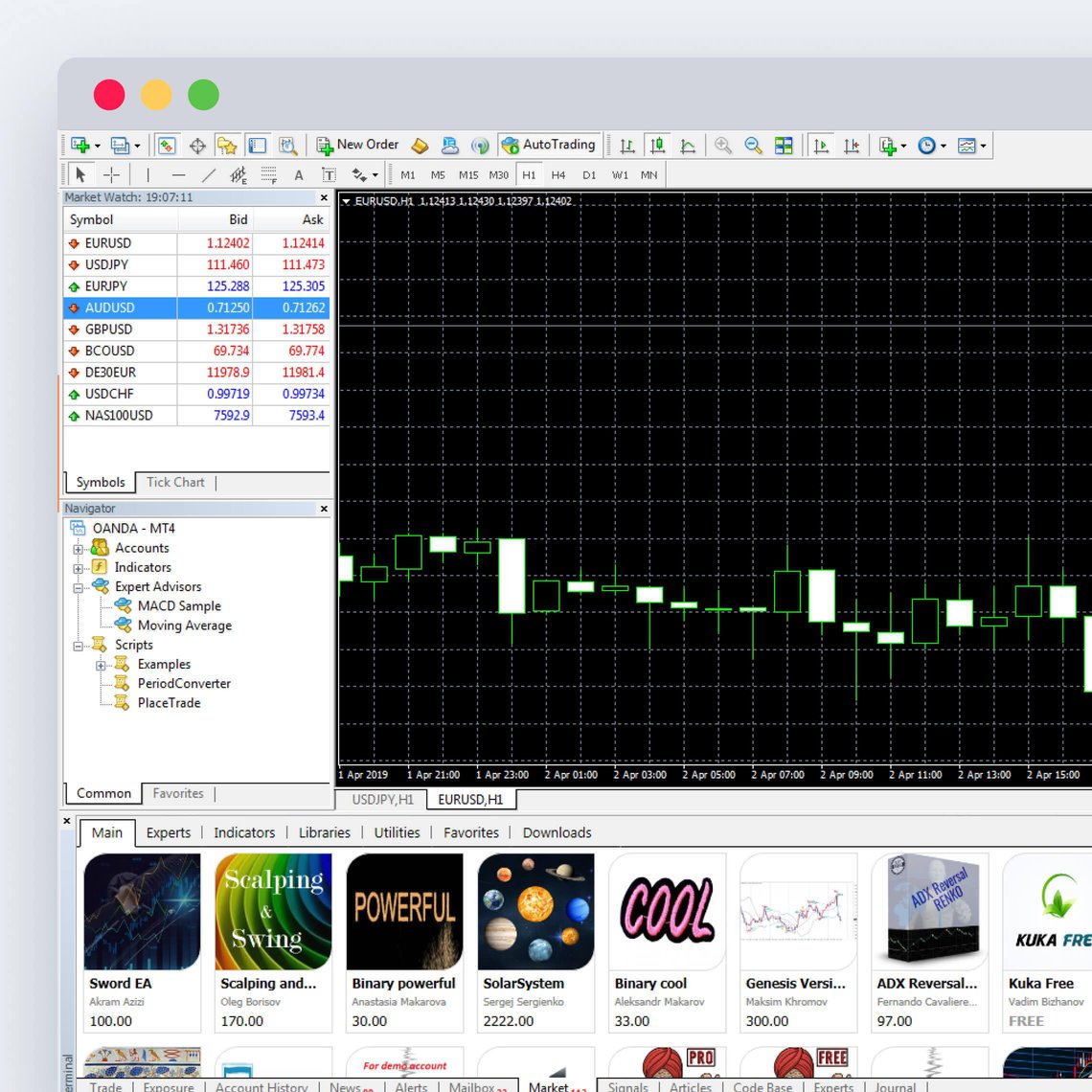
Task: Click the zoom out magnifier icon
Action: pyautogui.click(x=754, y=146)
